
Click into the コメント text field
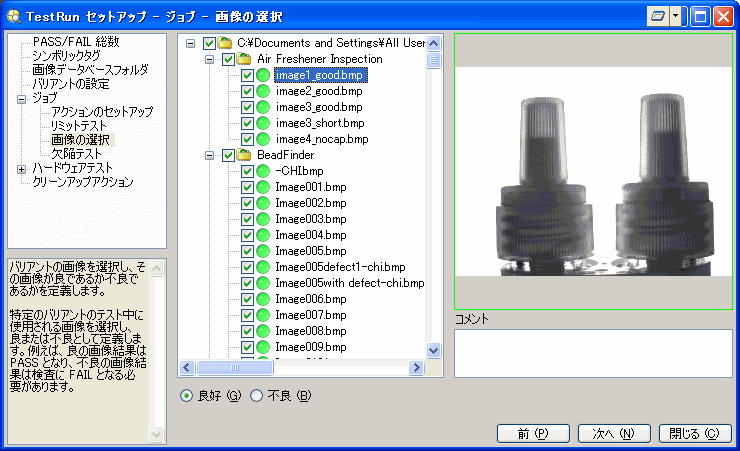pyautogui.click(x=593, y=353)
